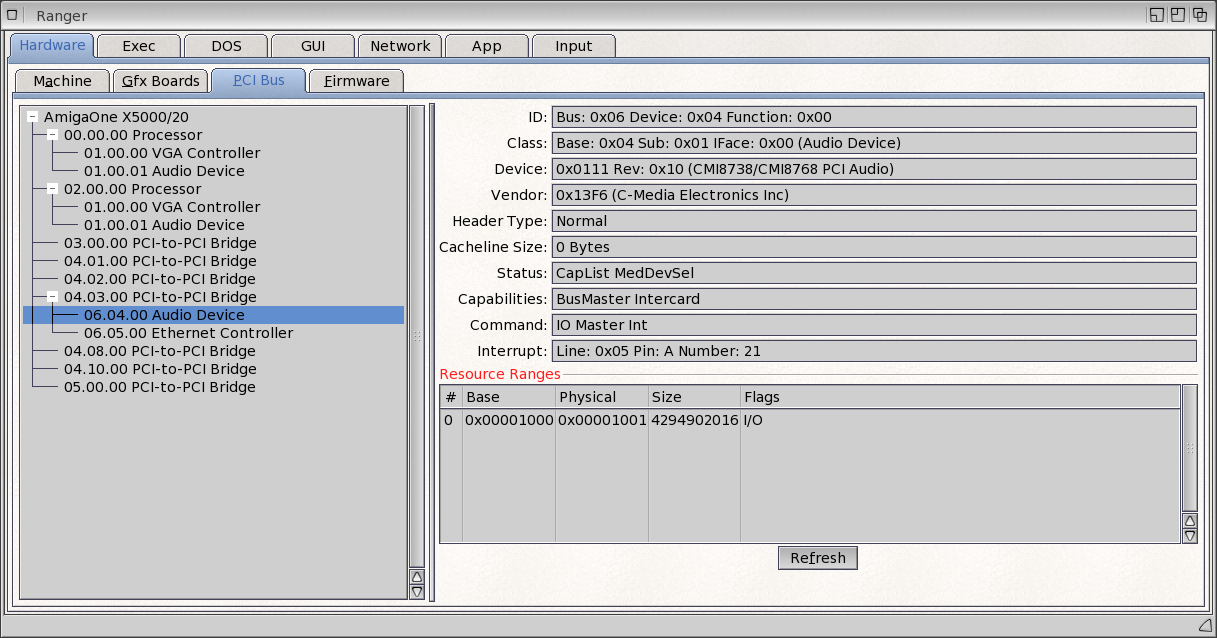Collapse the 04.03.00 PCI-to-PCI Bridge node

click(x=53, y=297)
